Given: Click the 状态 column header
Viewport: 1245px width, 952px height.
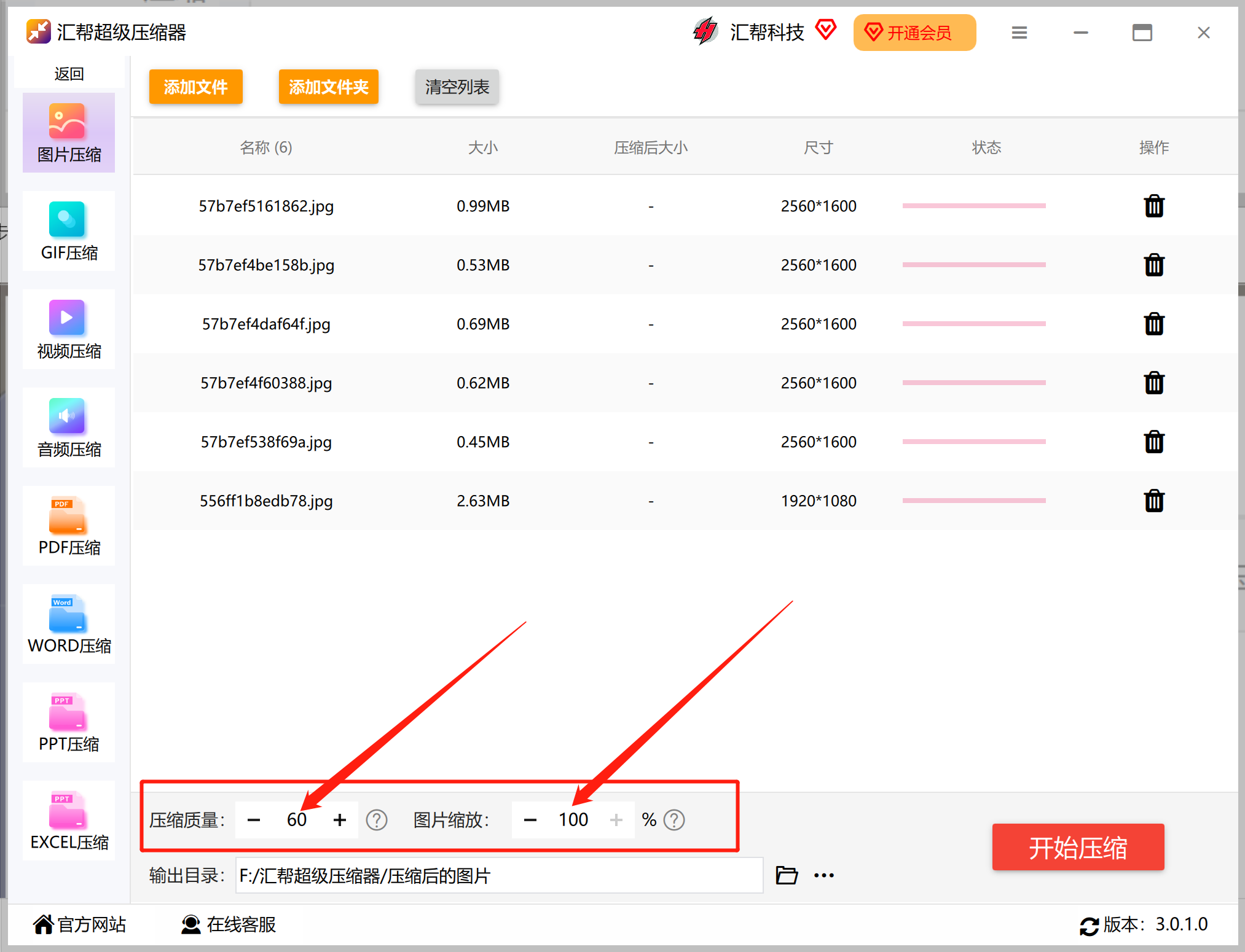Looking at the screenshot, I should [x=986, y=147].
